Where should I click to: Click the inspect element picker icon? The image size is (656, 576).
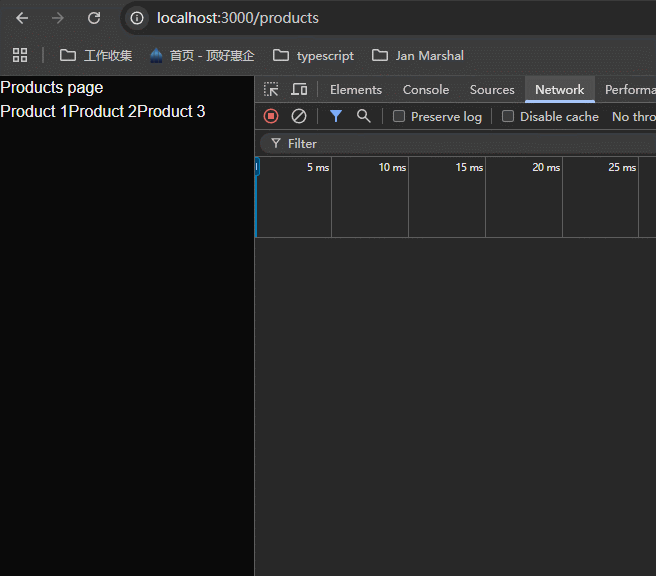coord(271,90)
